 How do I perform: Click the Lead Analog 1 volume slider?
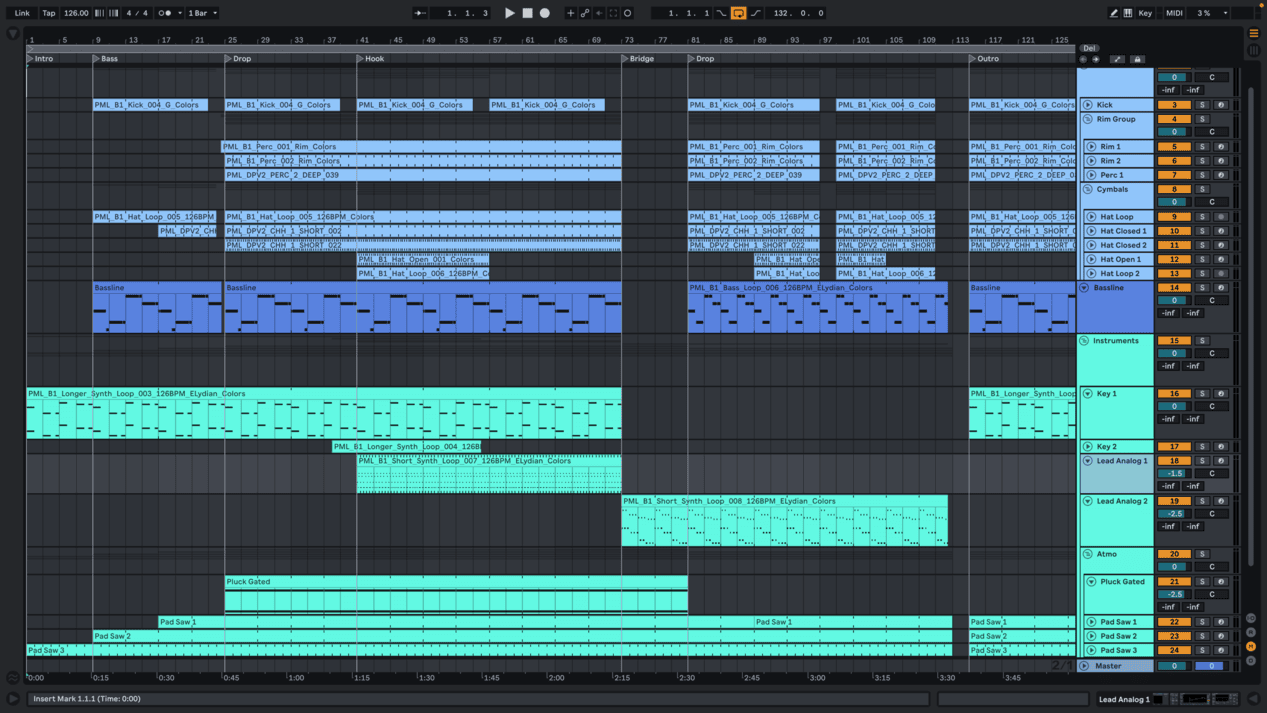pyautogui.click(x=1174, y=474)
